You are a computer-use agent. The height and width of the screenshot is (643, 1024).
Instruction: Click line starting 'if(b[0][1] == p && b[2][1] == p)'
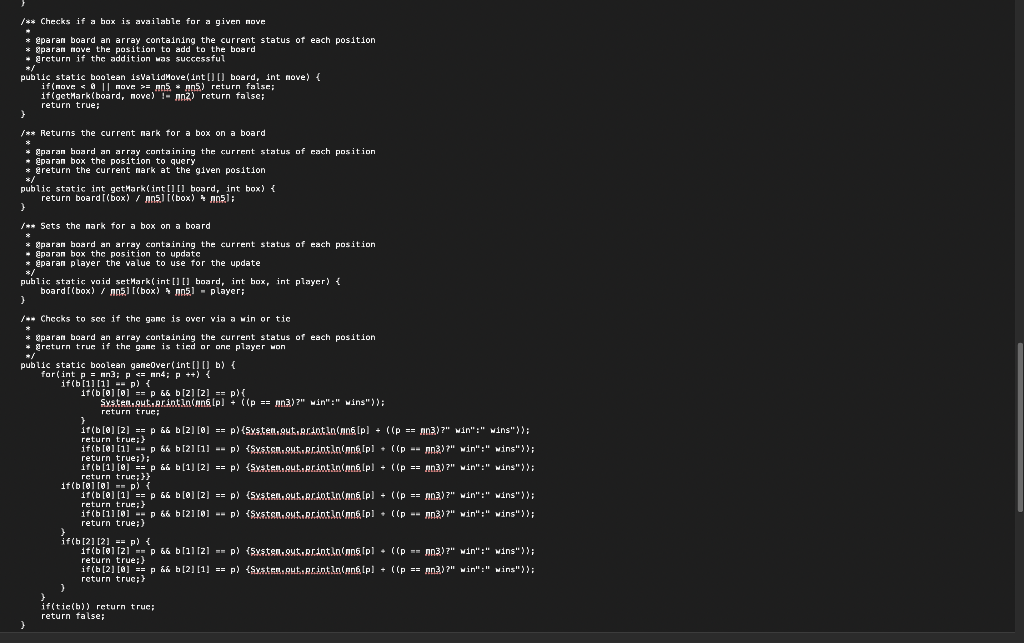[x=308, y=449]
